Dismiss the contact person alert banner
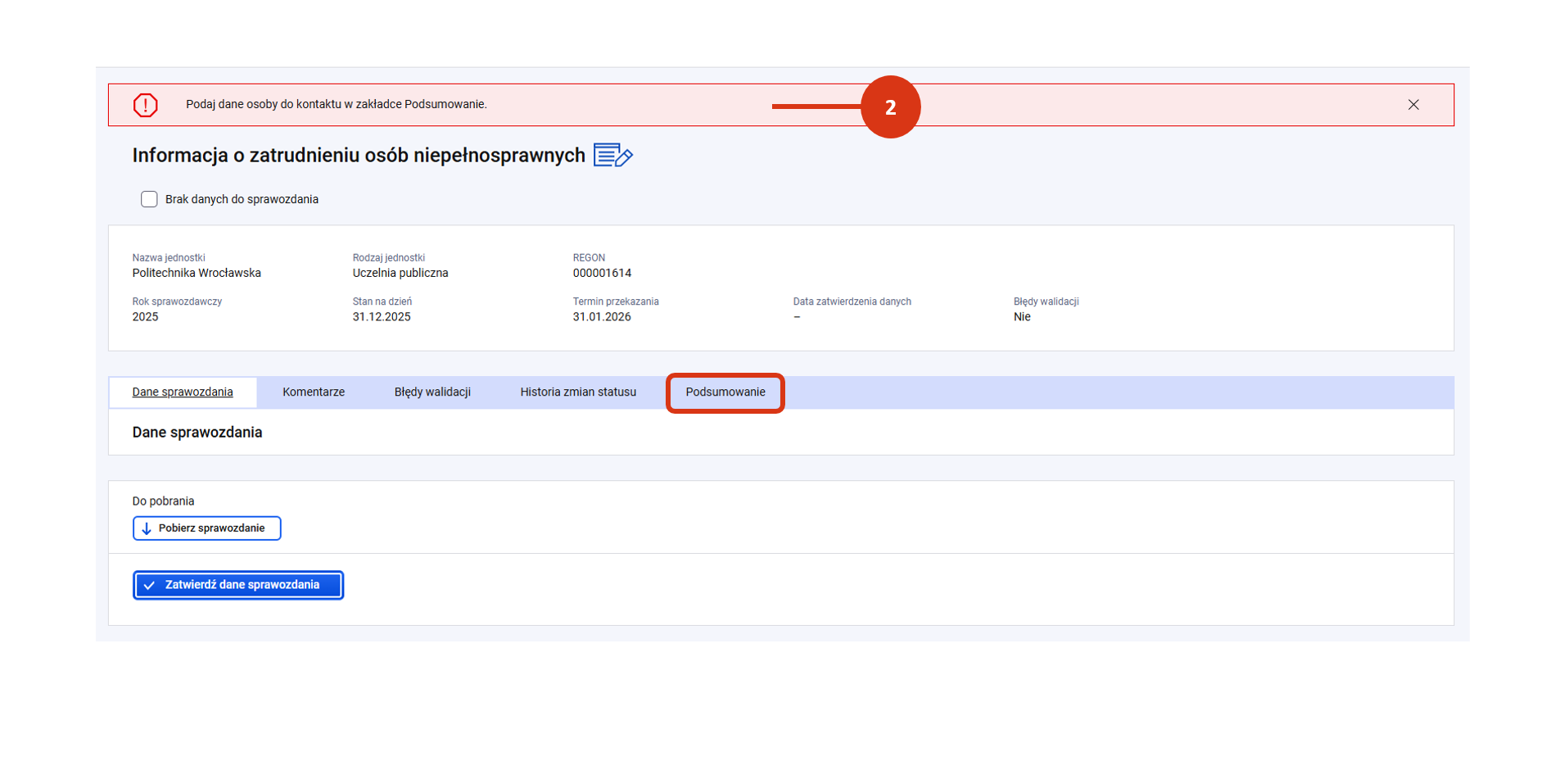Image resolution: width=1568 pixels, height=757 pixels. point(1413,105)
